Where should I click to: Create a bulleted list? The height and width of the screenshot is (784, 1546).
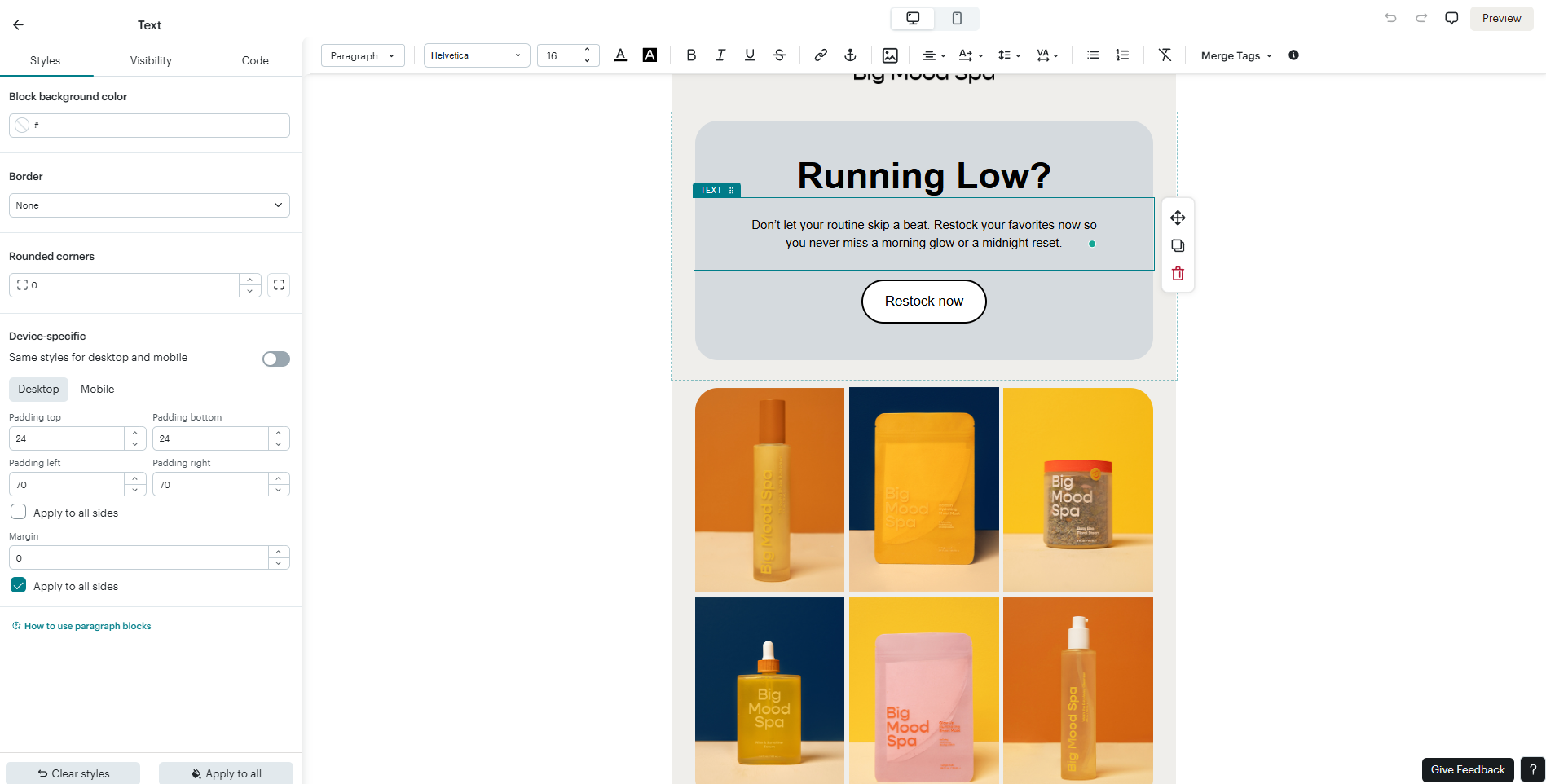tap(1093, 55)
